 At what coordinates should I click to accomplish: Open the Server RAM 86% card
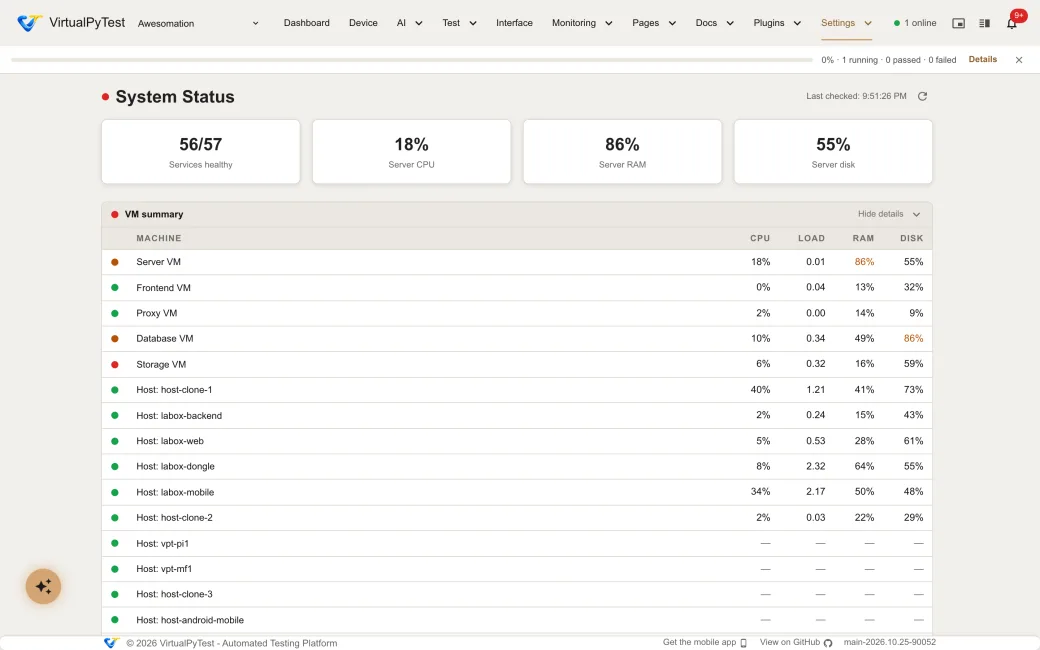click(x=622, y=152)
